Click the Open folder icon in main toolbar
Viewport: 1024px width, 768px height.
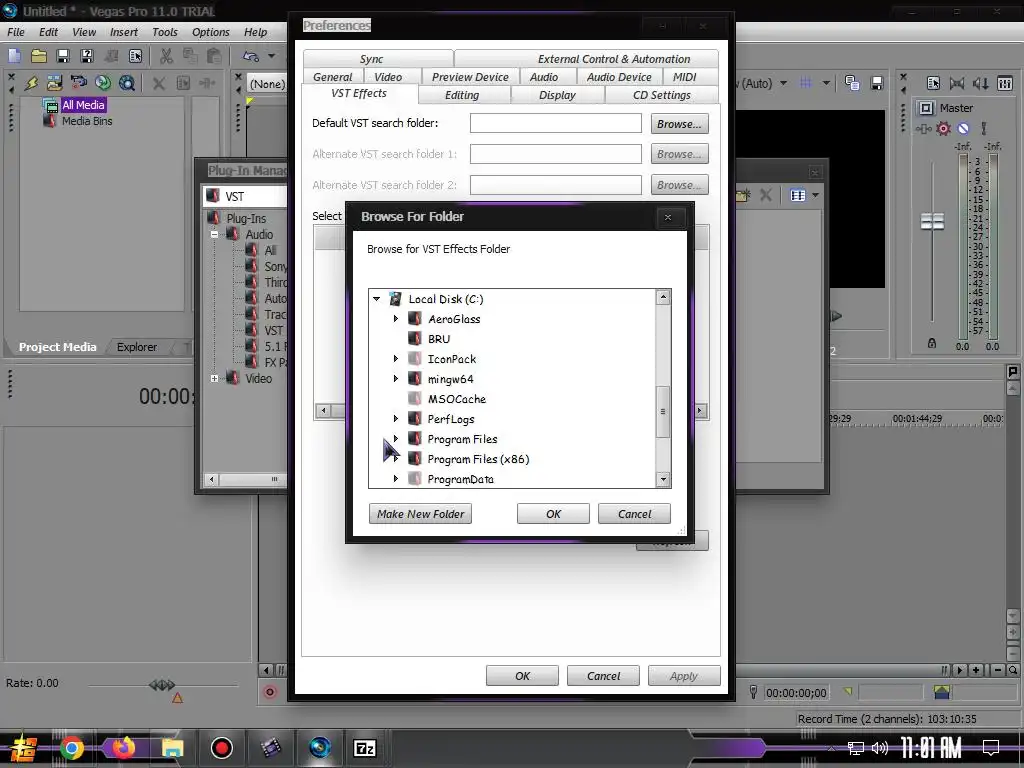tap(39, 56)
